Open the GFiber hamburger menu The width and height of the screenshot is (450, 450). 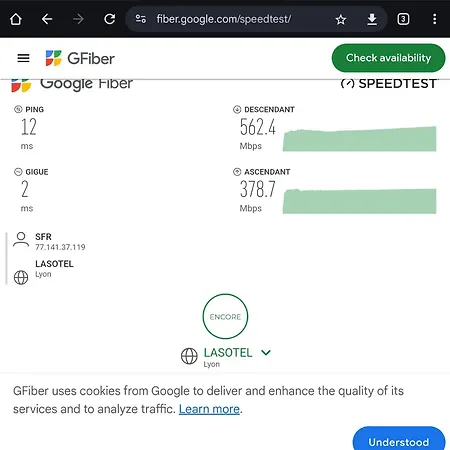[23, 58]
